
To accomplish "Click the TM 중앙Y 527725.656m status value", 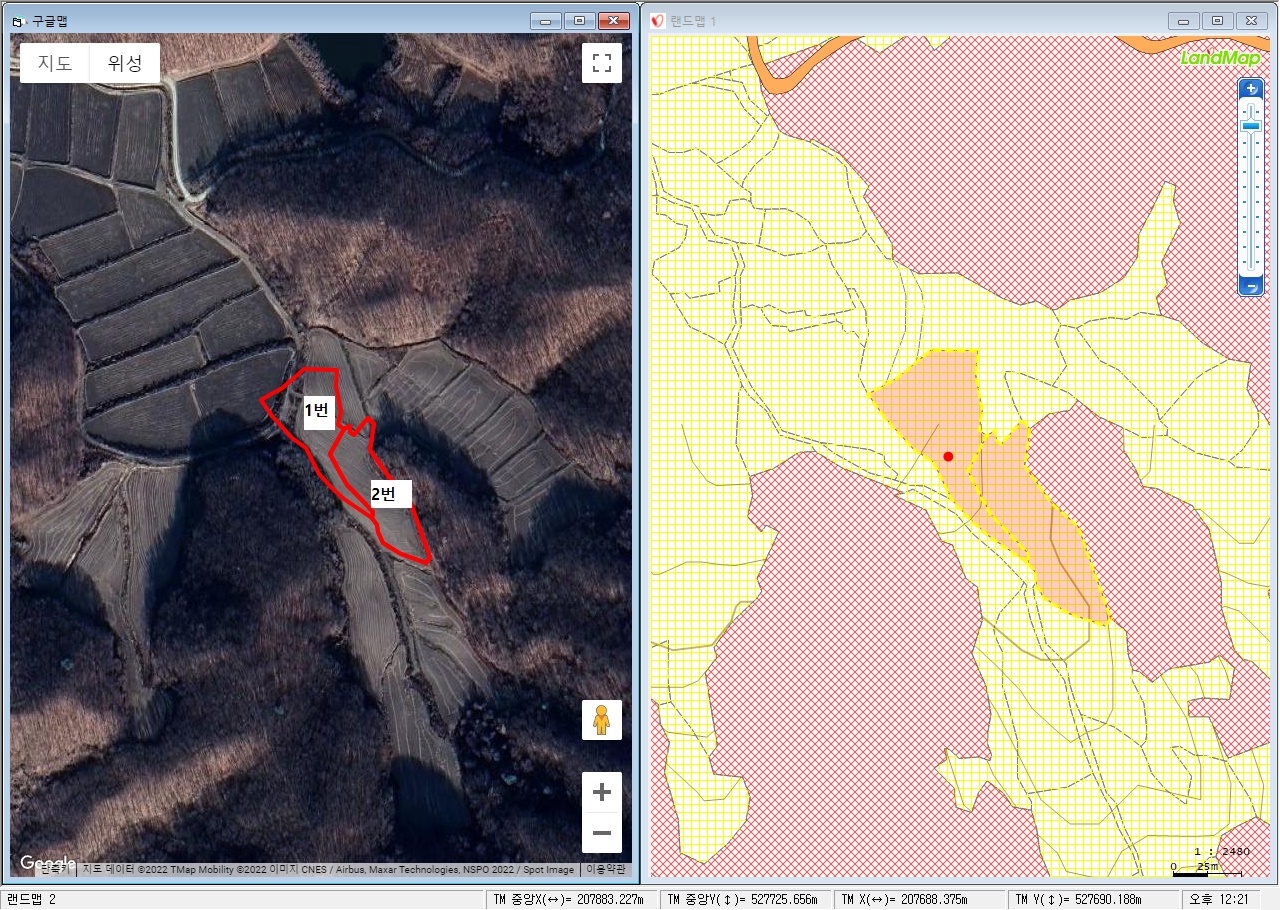I will click(742, 899).
